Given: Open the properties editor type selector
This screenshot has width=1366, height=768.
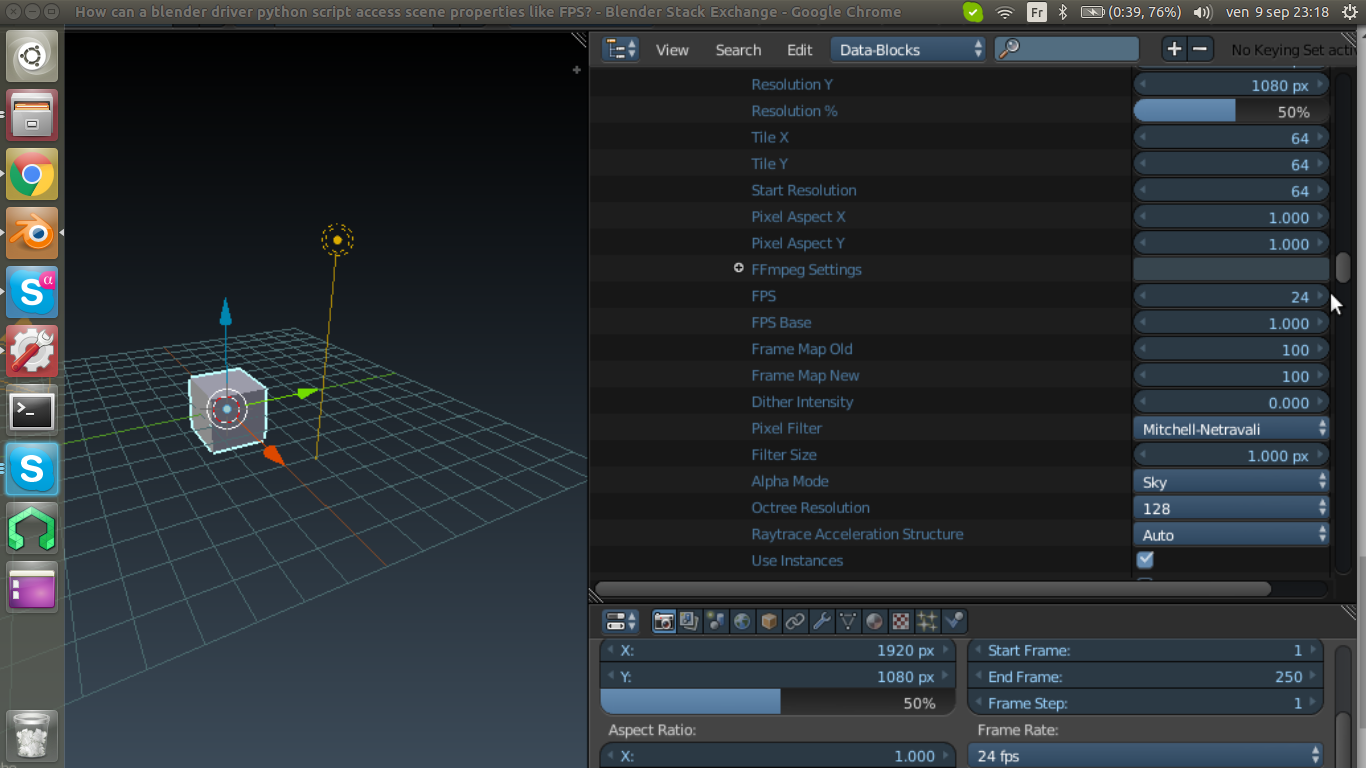Looking at the screenshot, I should click(620, 621).
